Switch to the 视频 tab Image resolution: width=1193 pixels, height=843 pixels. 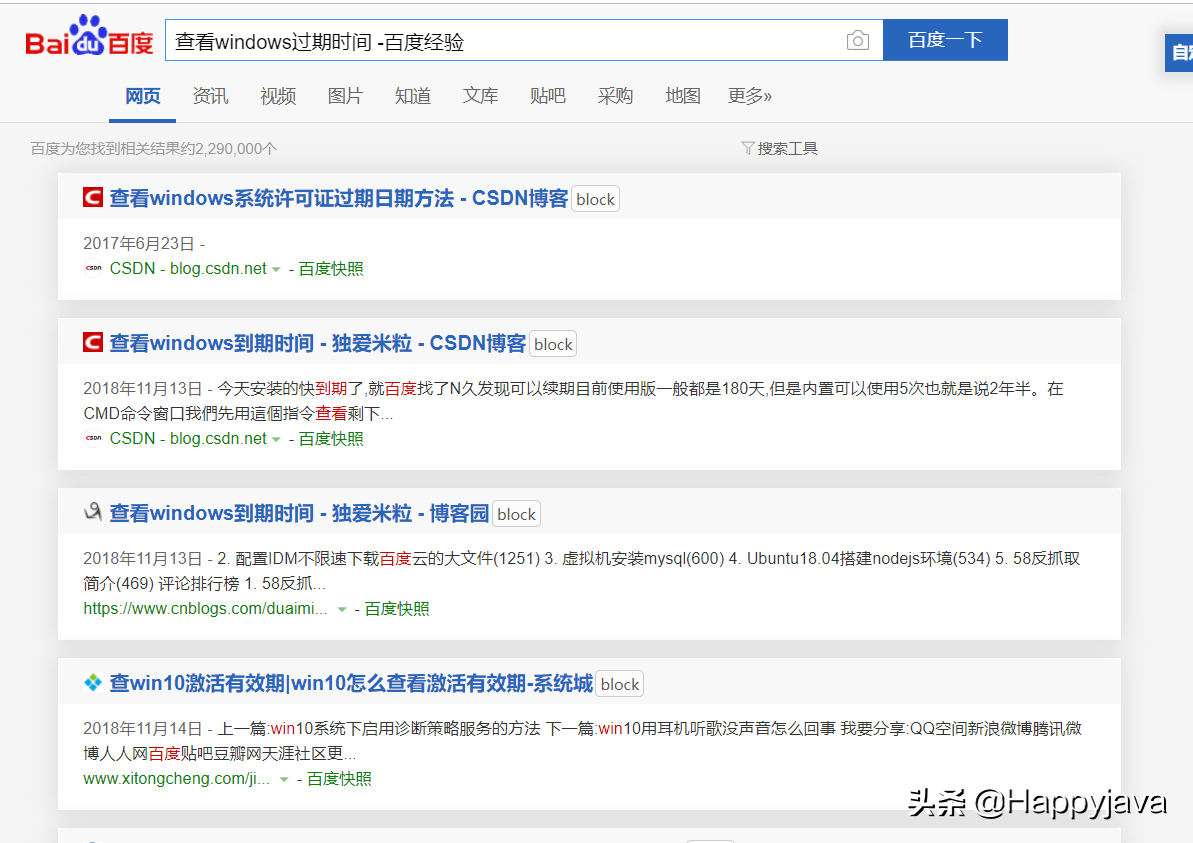point(278,96)
